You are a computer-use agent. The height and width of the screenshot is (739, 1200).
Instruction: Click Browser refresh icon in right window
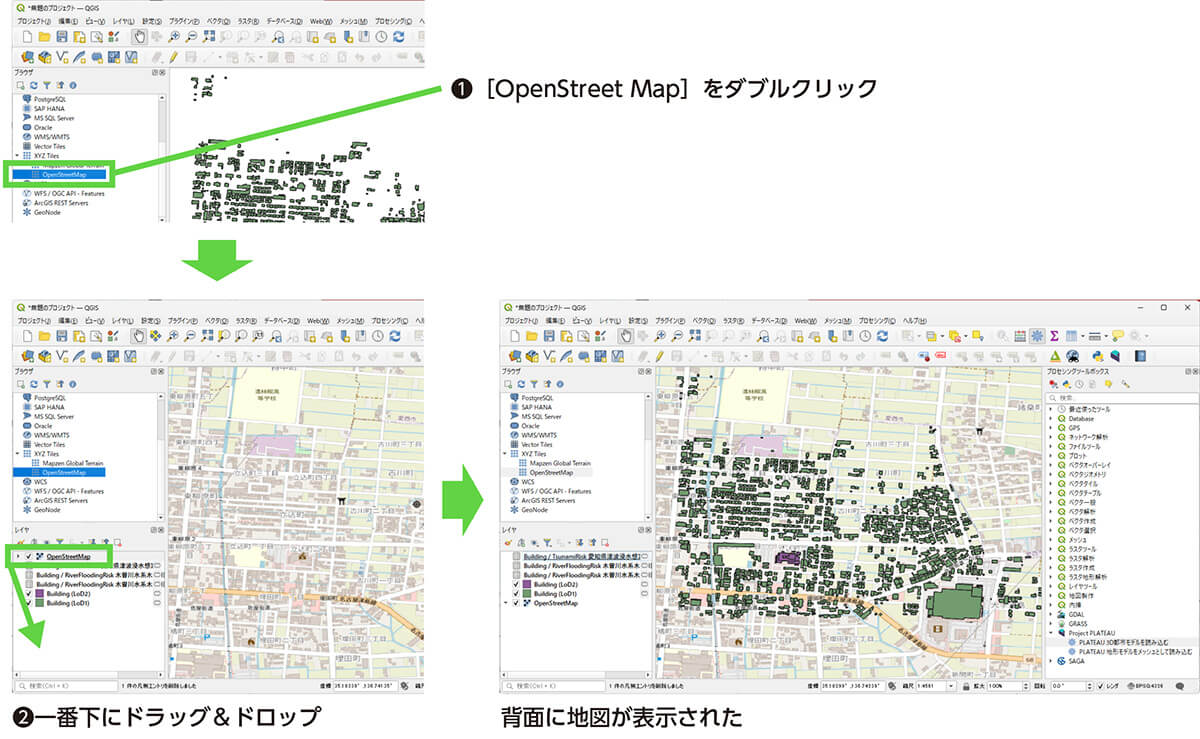click(x=521, y=384)
